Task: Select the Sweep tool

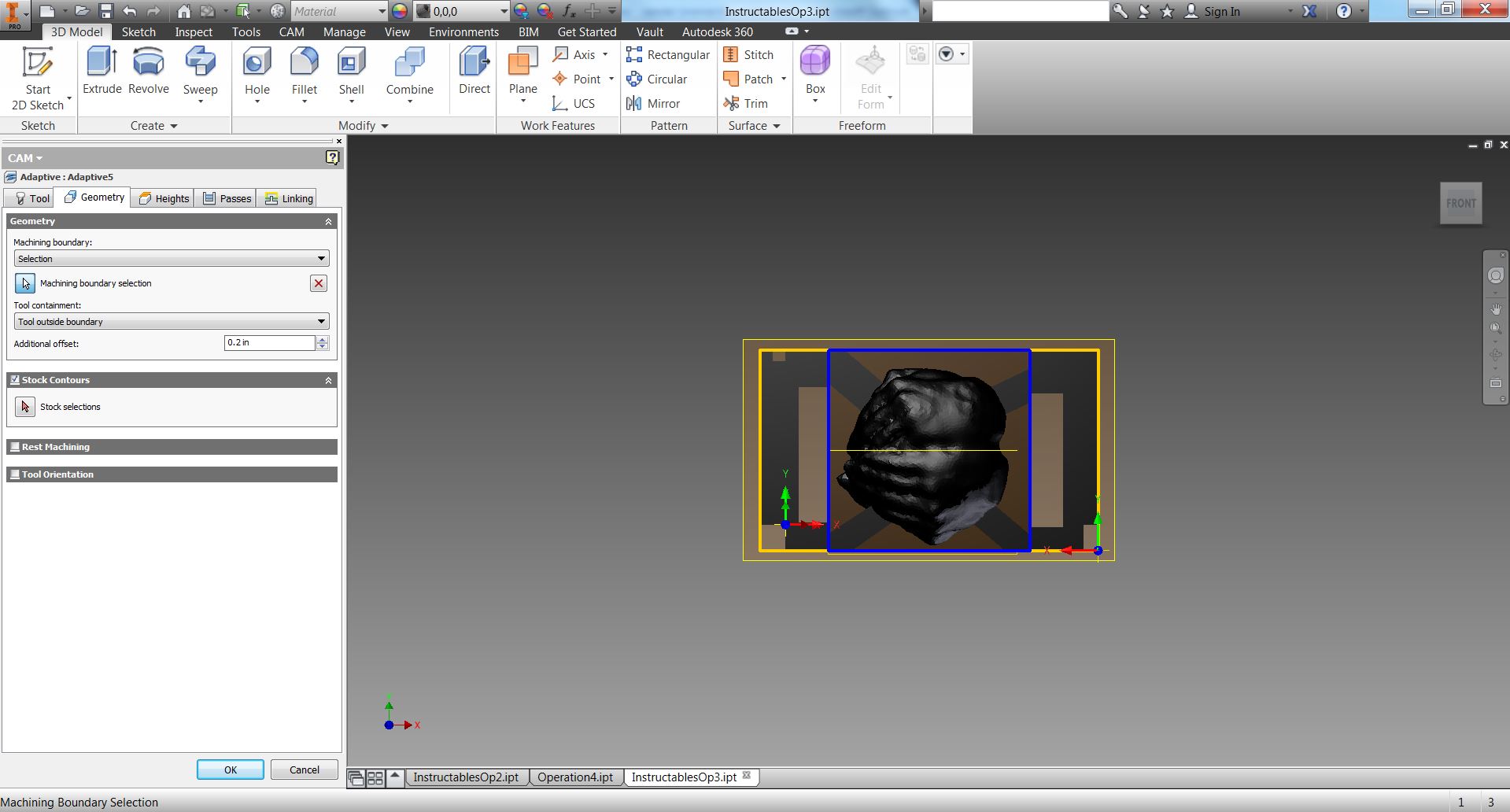Action: [x=200, y=75]
